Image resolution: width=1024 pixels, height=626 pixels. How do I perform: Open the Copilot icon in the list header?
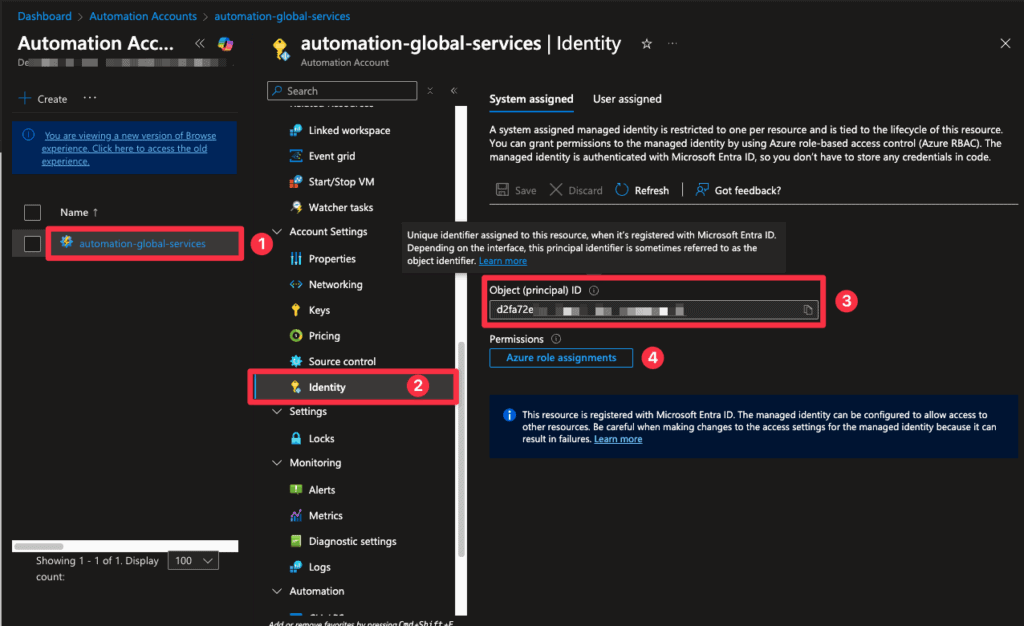225,44
